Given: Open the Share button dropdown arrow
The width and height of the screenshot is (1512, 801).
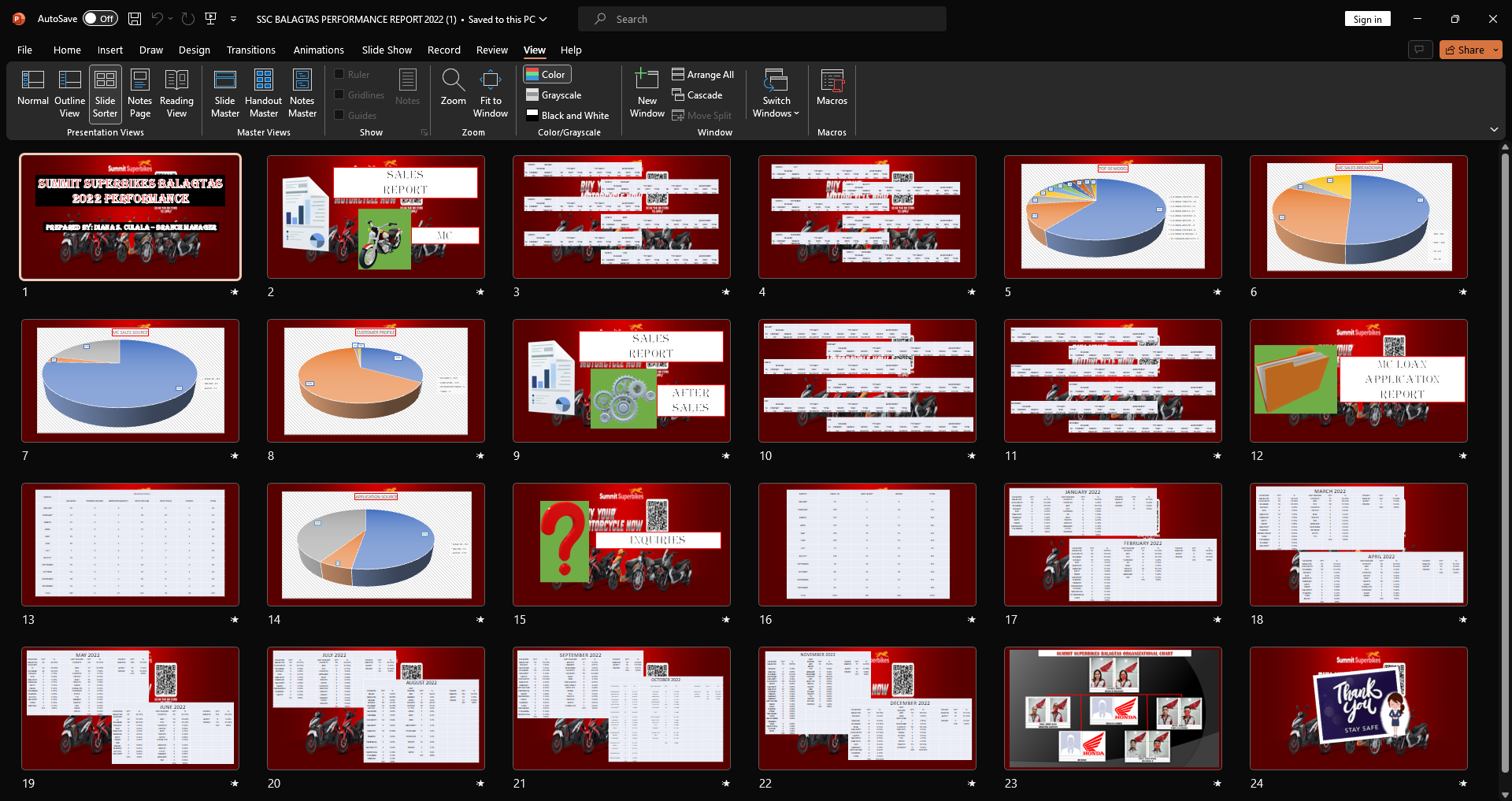Looking at the screenshot, I should [x=1495, y=50].
